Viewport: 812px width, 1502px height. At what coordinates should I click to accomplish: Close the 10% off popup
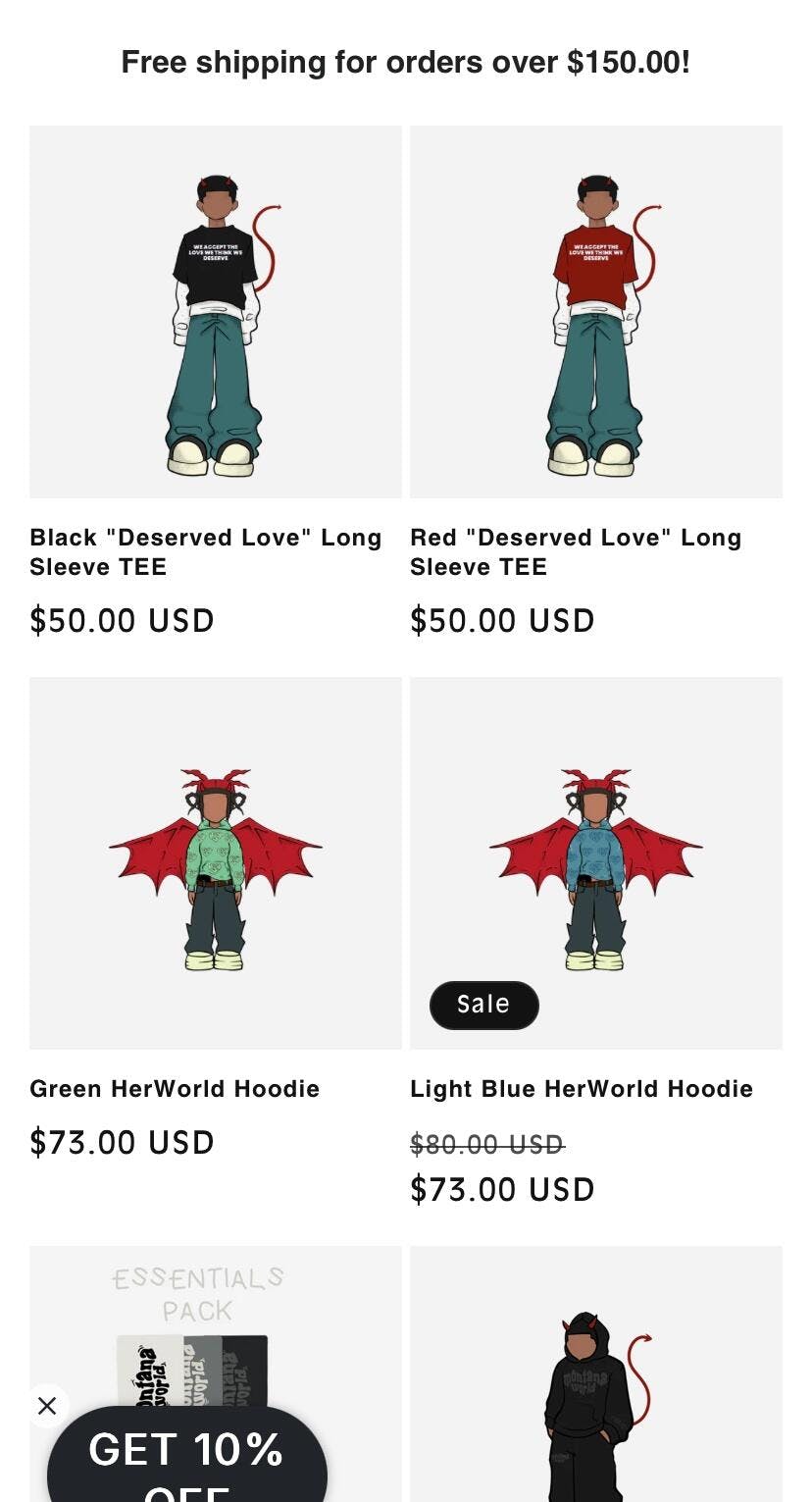point(47,1406)
